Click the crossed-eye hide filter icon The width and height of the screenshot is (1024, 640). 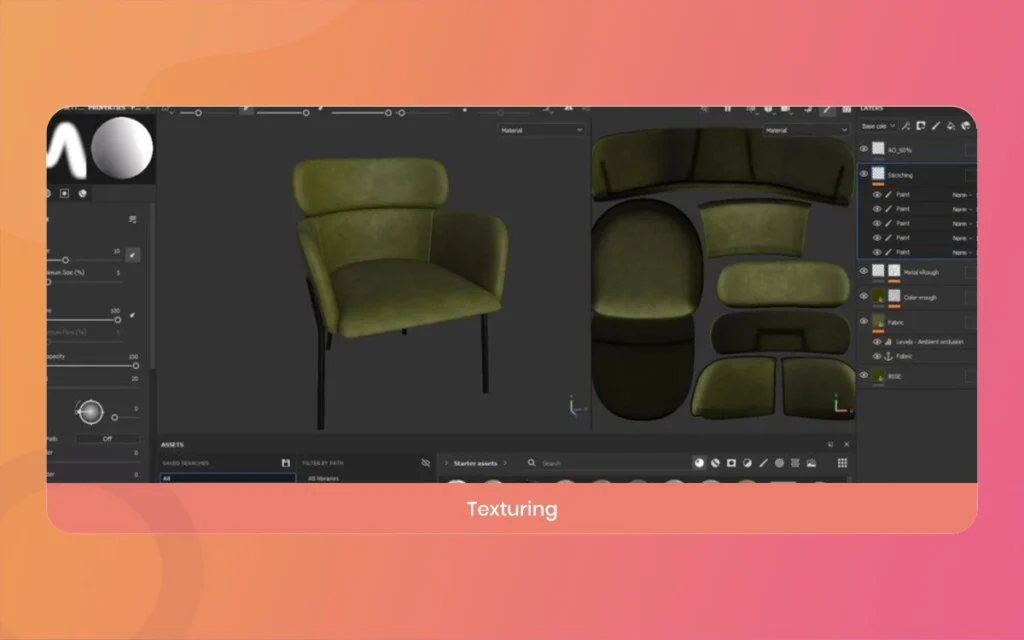tap(426, 463)
